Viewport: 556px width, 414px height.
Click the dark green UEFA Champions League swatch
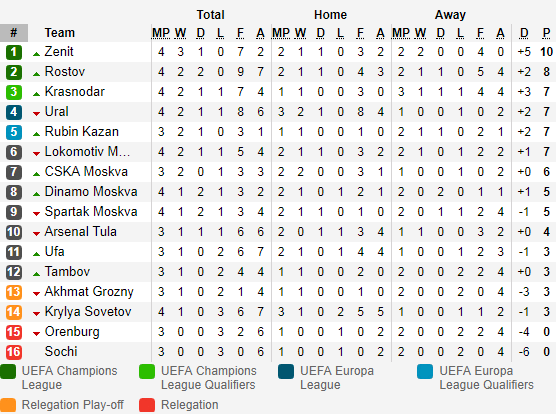pyautogui.click(x=8, y=371)
